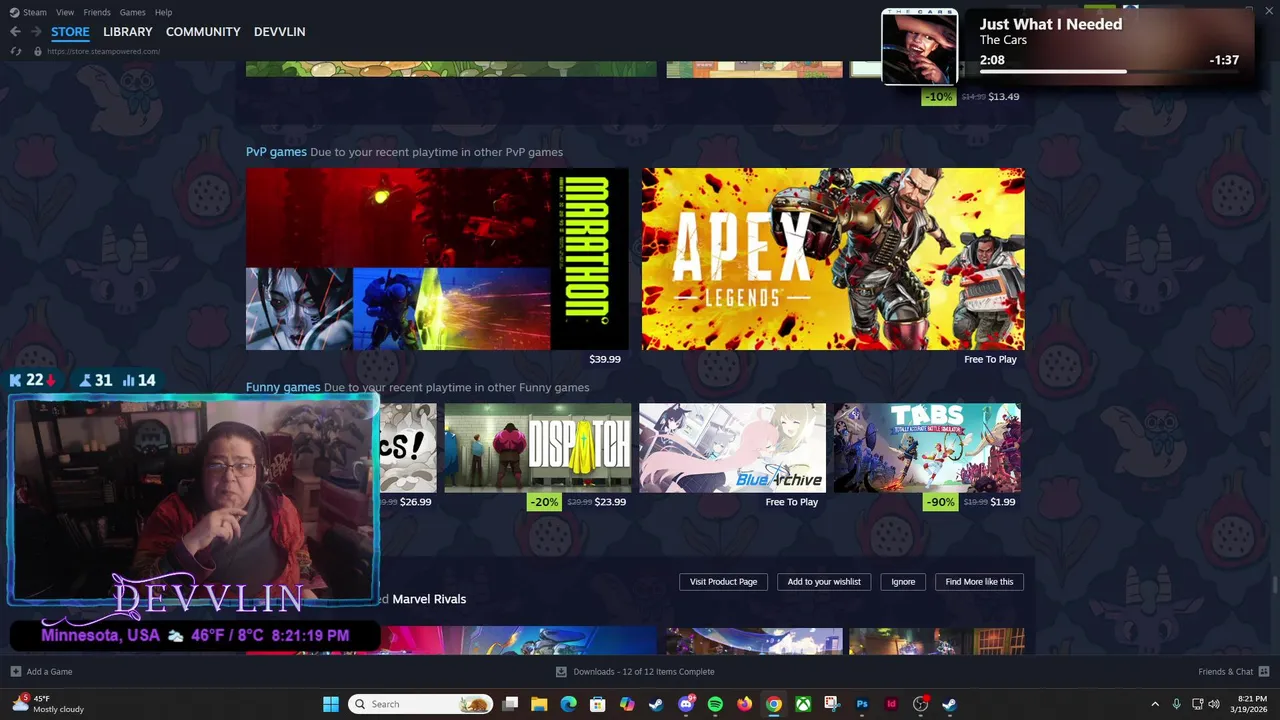Switch to the LIBRARY tab
Viewport: 1280px width, 720px height.
pos(128,32)
